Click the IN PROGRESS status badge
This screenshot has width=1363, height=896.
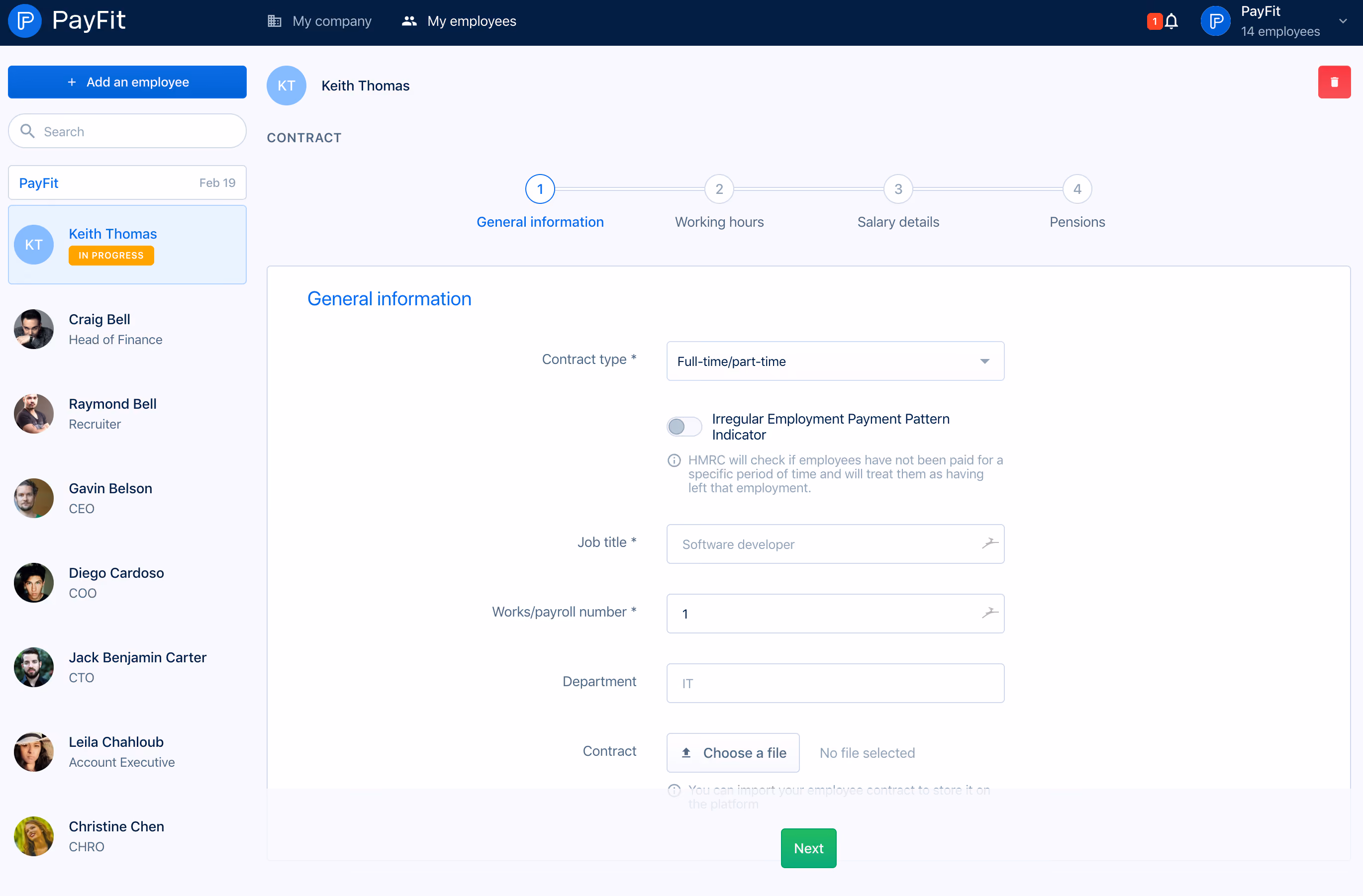pyautogui.click(x=111, y=256)
